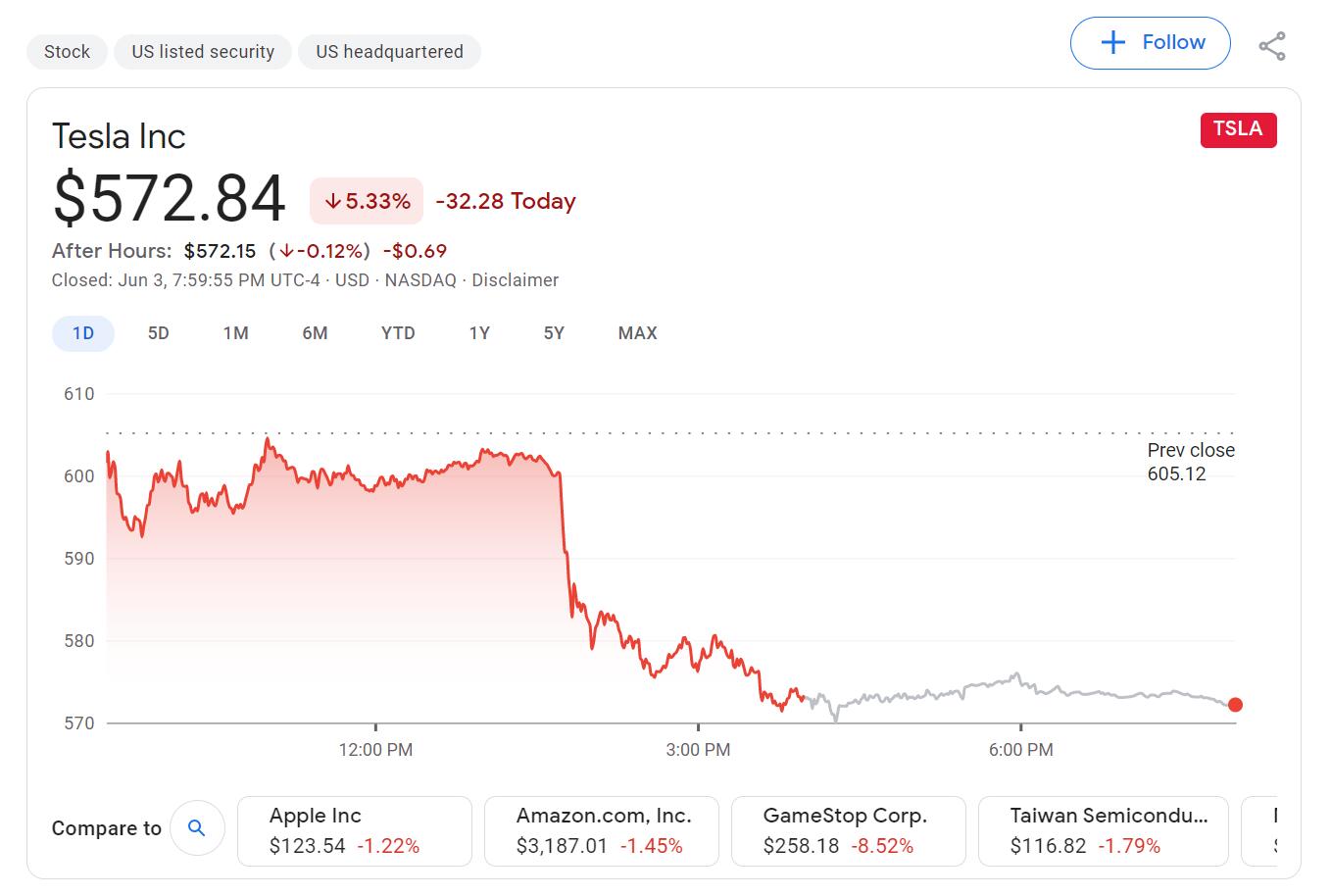The width and height of the screenshot is (1331, 896).
Task: Open the Disclaimer link
Action: [x=515, y=280]
